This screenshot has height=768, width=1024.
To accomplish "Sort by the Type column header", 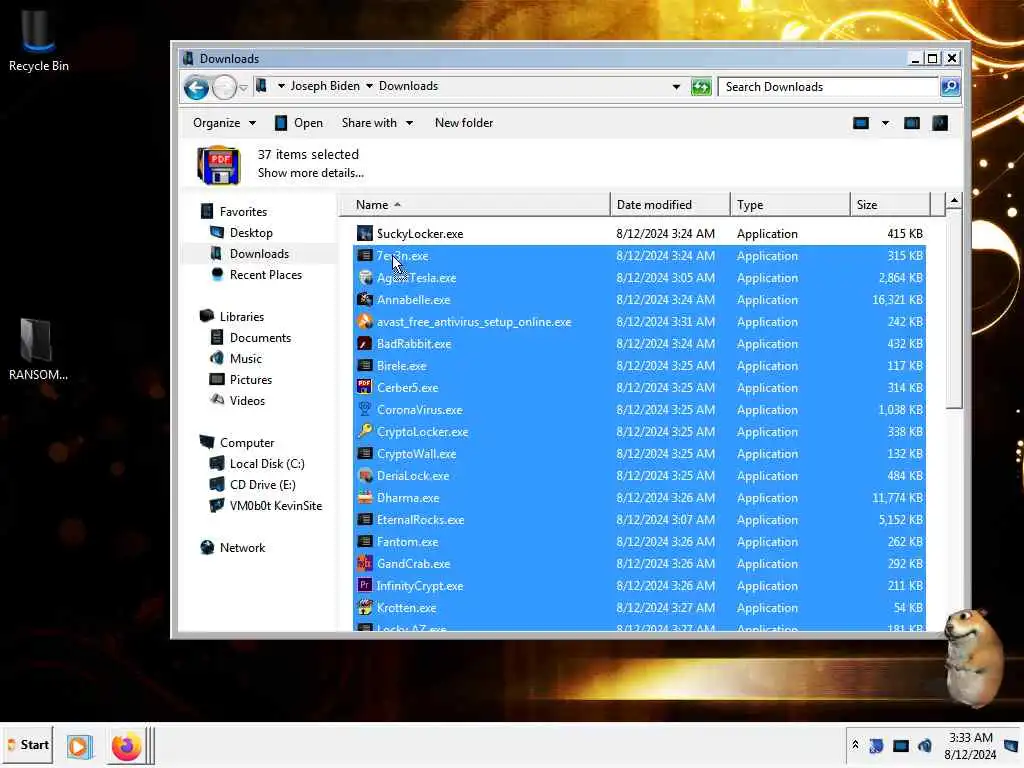I will (x=790, y=205).
